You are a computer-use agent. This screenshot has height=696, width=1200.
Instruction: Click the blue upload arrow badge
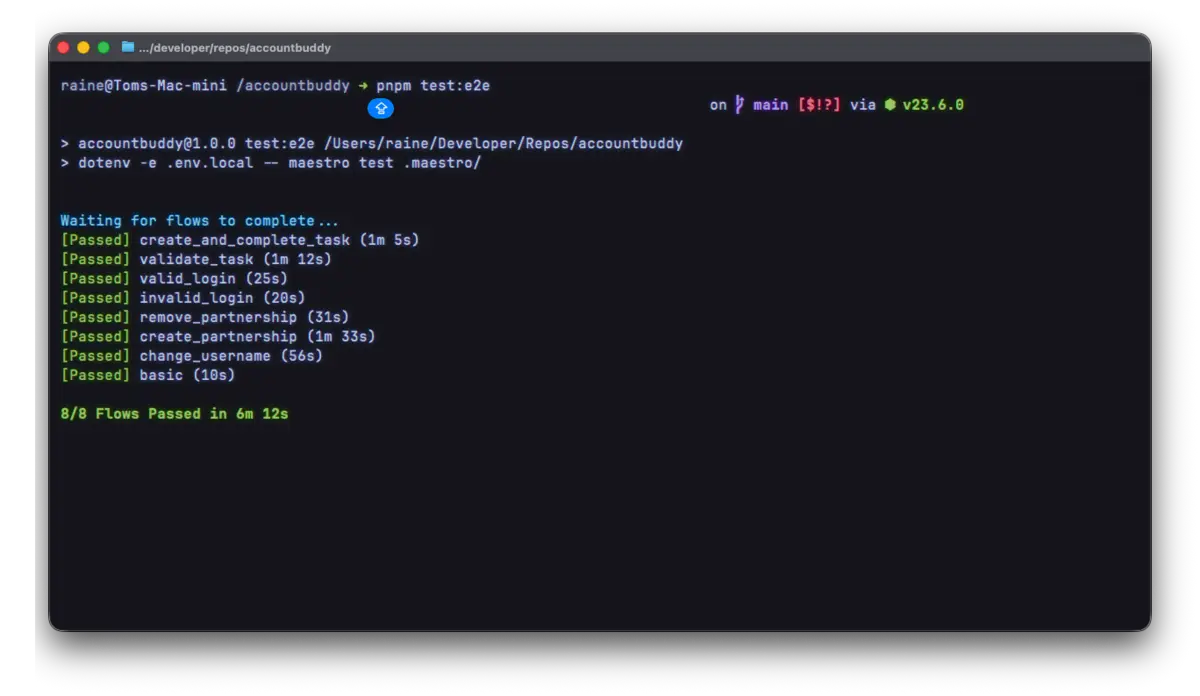(x=381, y=108)
